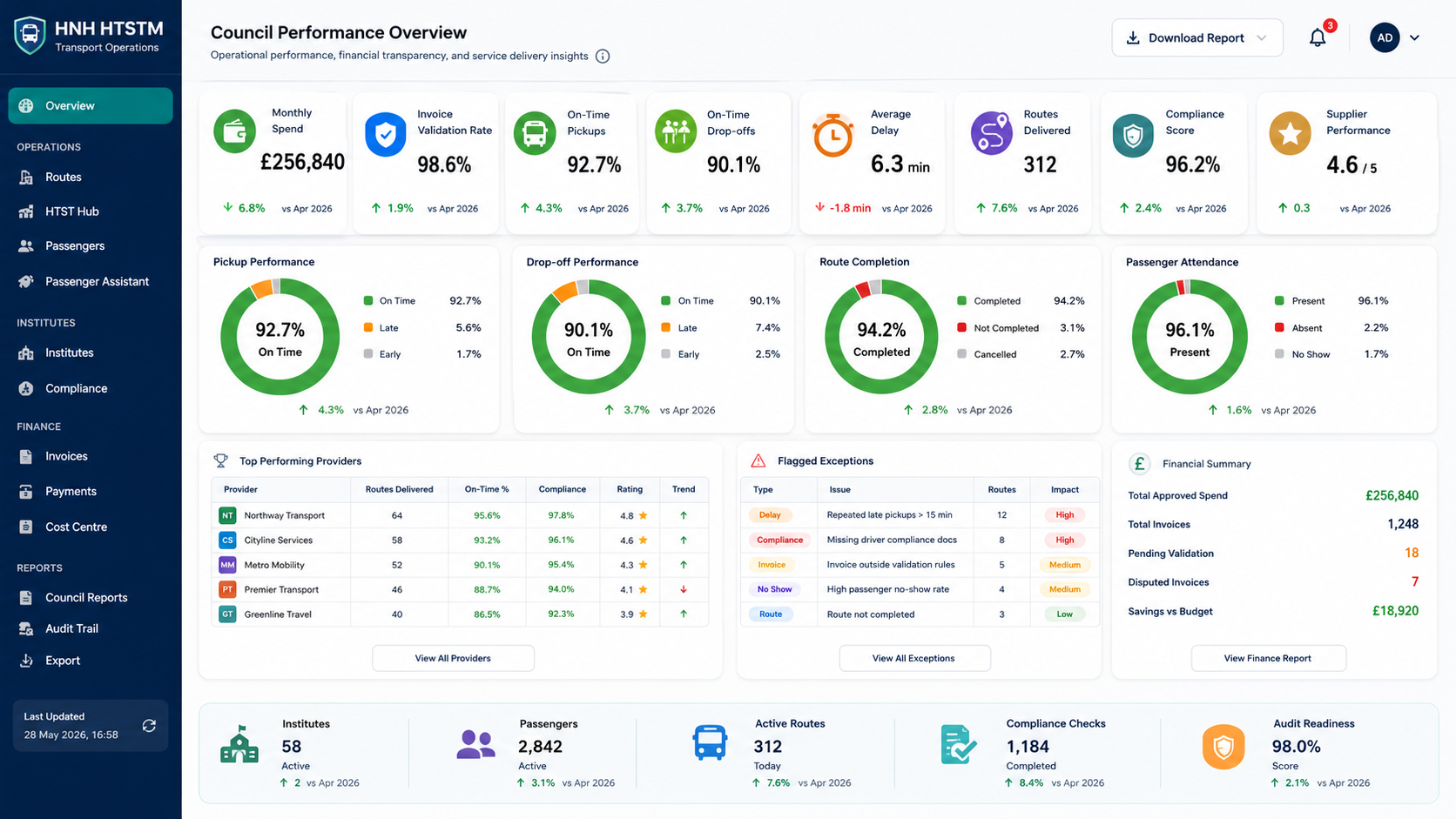Click the View All Providers button
Image resolution: width=1456 pixels, height=819 pixels.
click(453, 658)
